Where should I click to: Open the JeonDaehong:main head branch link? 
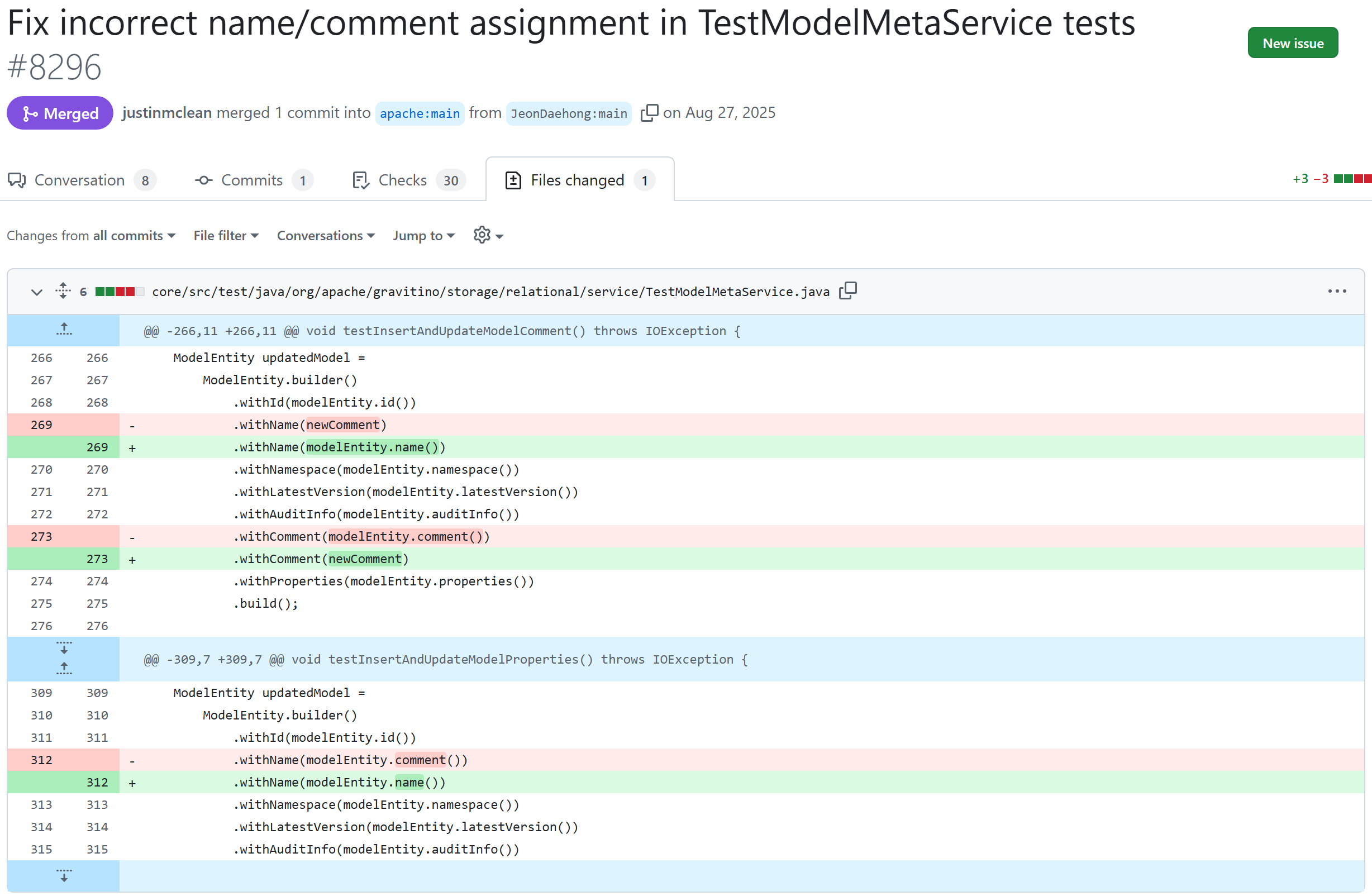(x=568, y=113)
